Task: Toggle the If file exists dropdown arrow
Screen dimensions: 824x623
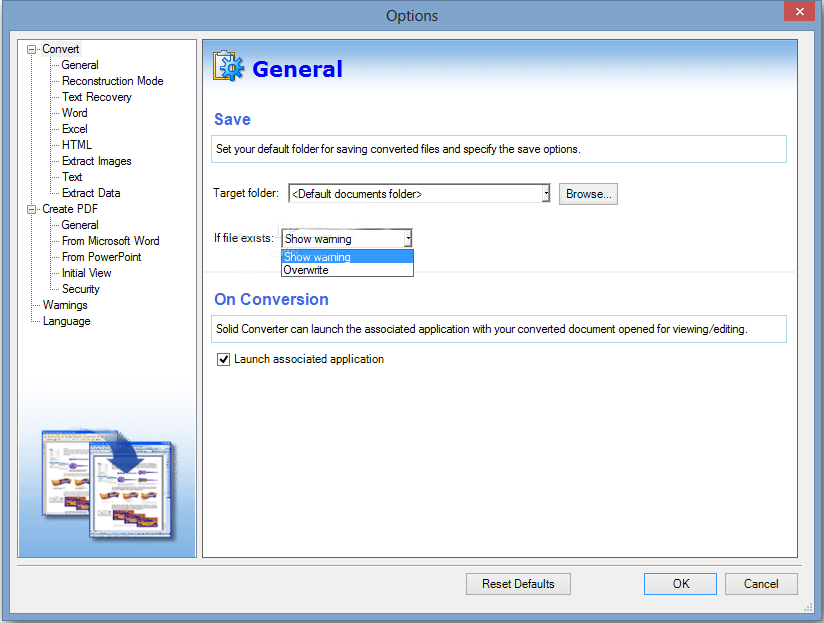Action: pos(408,239)
